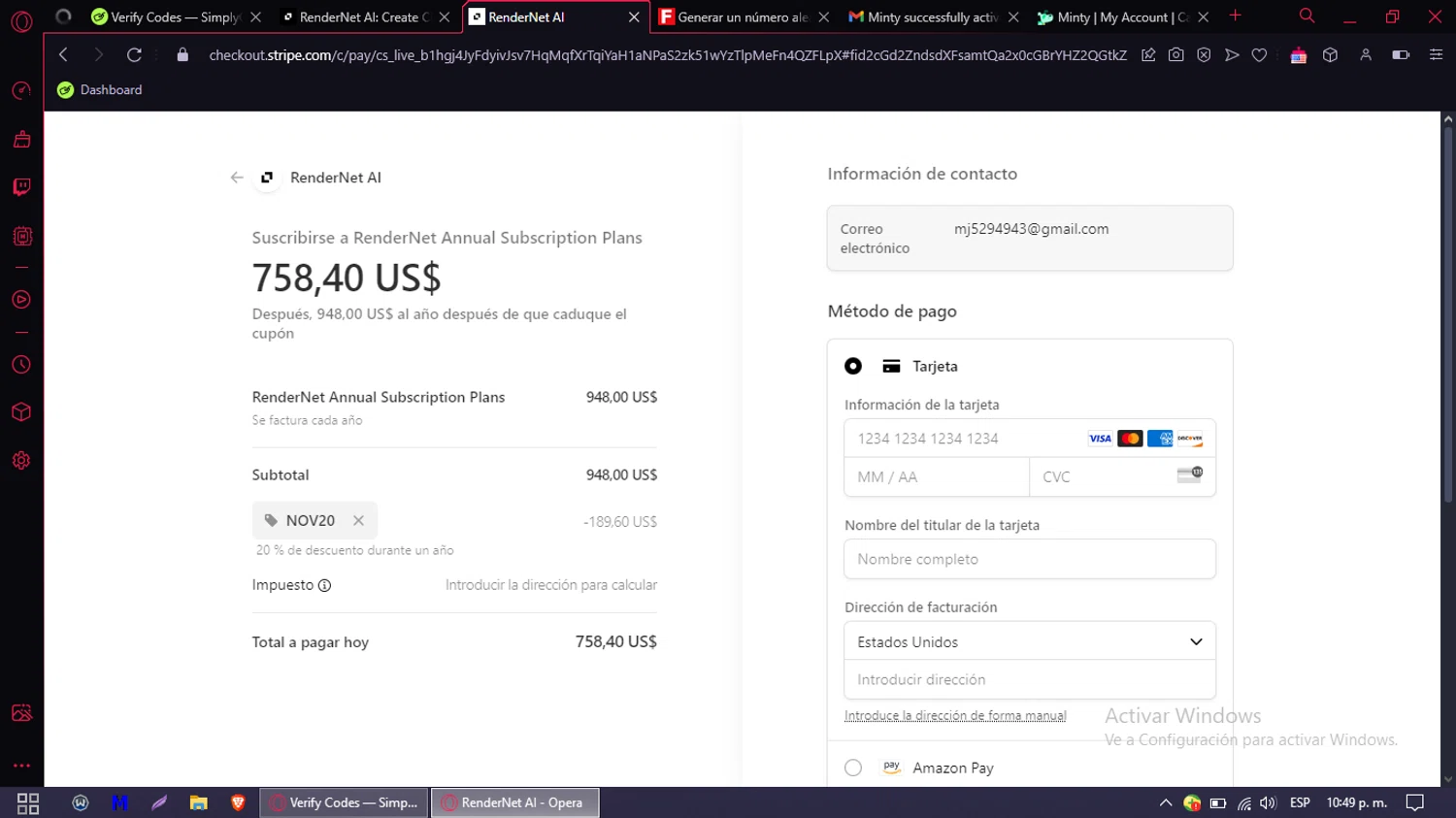Click Introducir dirección address field
This screenshot has height=818, width=1456.
[x=1030, y=680]
